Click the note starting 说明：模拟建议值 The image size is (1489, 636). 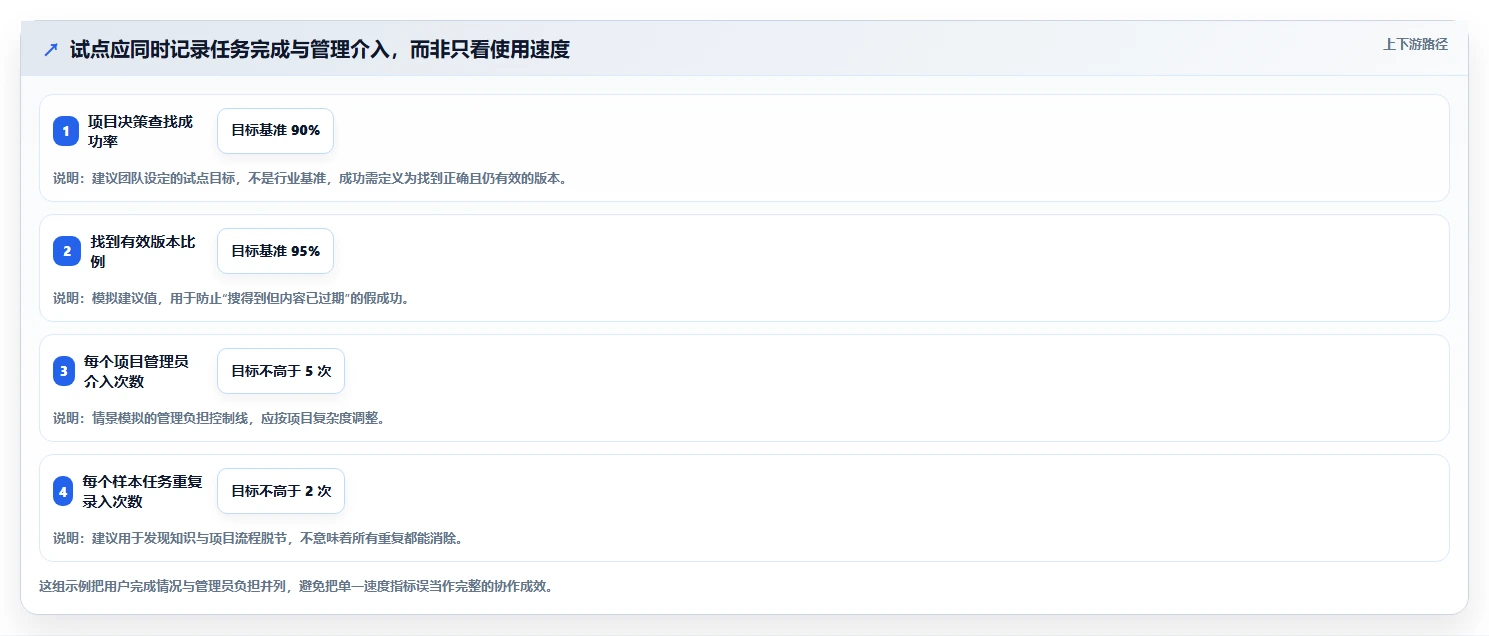click(x=232, y=298)
